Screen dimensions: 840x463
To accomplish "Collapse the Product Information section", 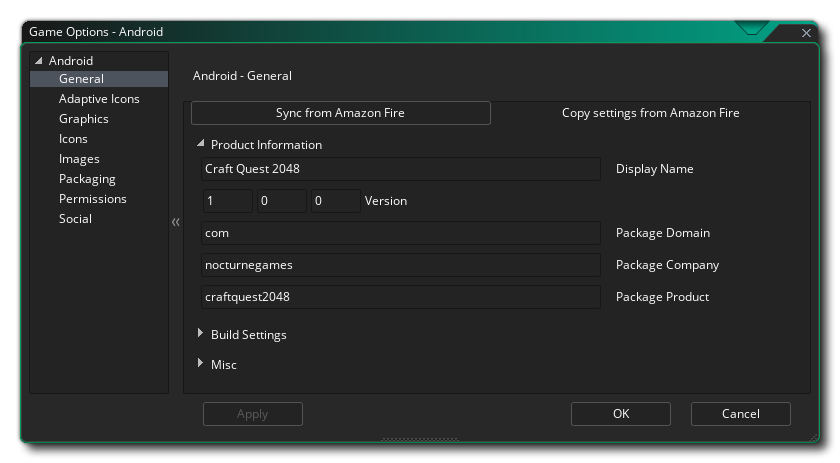I will tap(201, 144).
